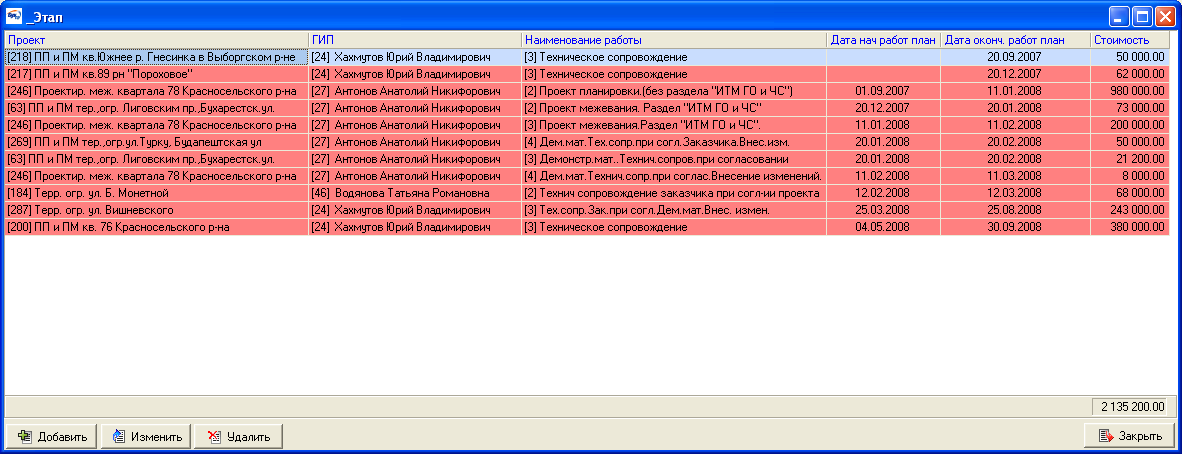Maximize the _Этап window

click(1144, 16)
